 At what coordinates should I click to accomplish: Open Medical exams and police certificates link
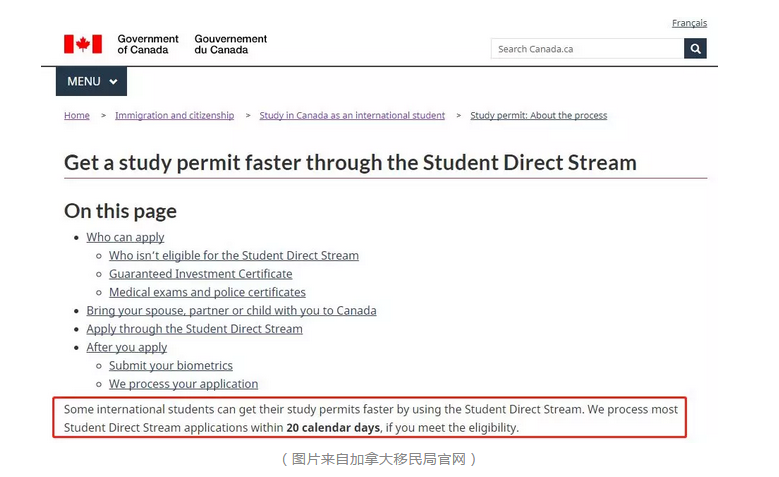tap(207, 292)
